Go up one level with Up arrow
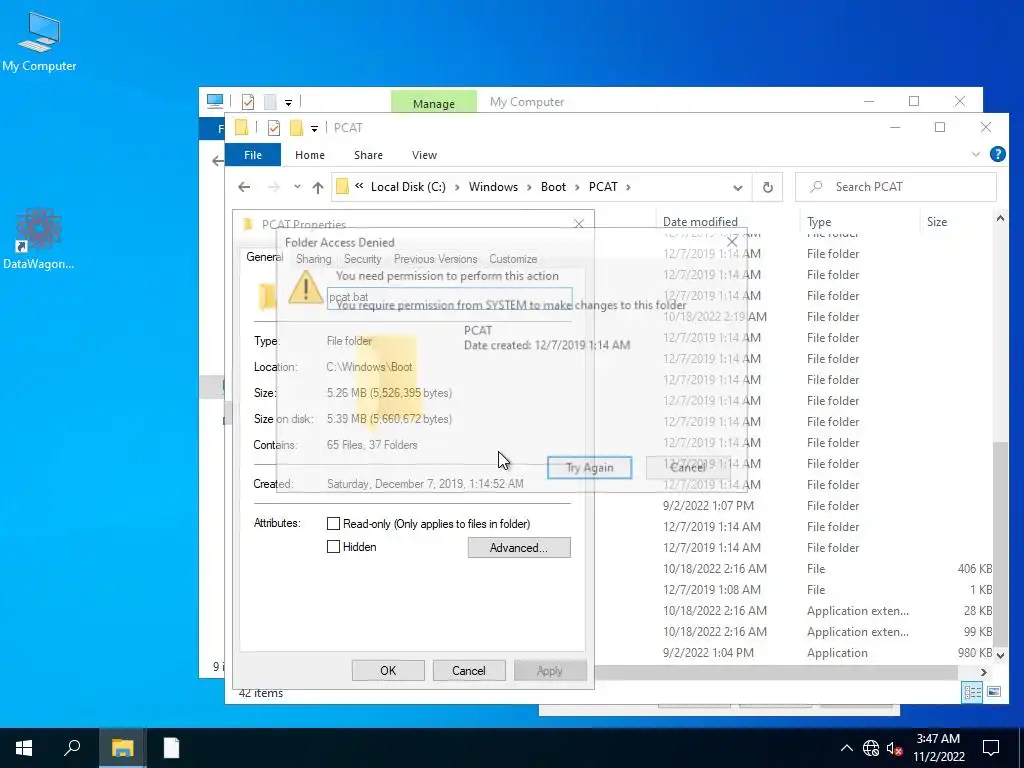This screenshot has height=768, width=1024. (x=318, y=187)
